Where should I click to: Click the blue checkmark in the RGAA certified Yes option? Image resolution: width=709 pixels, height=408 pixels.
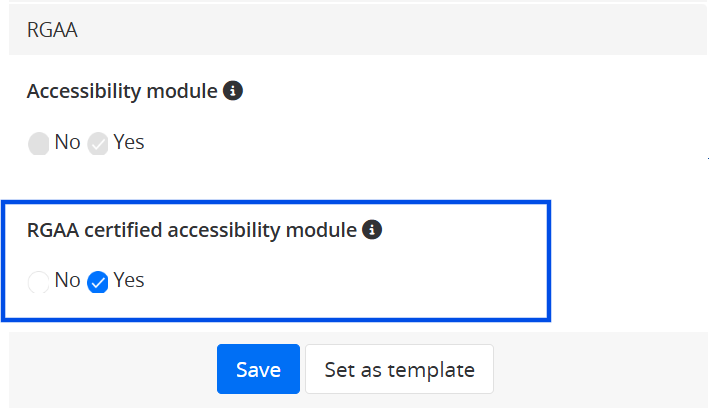(x=98, y=283)
